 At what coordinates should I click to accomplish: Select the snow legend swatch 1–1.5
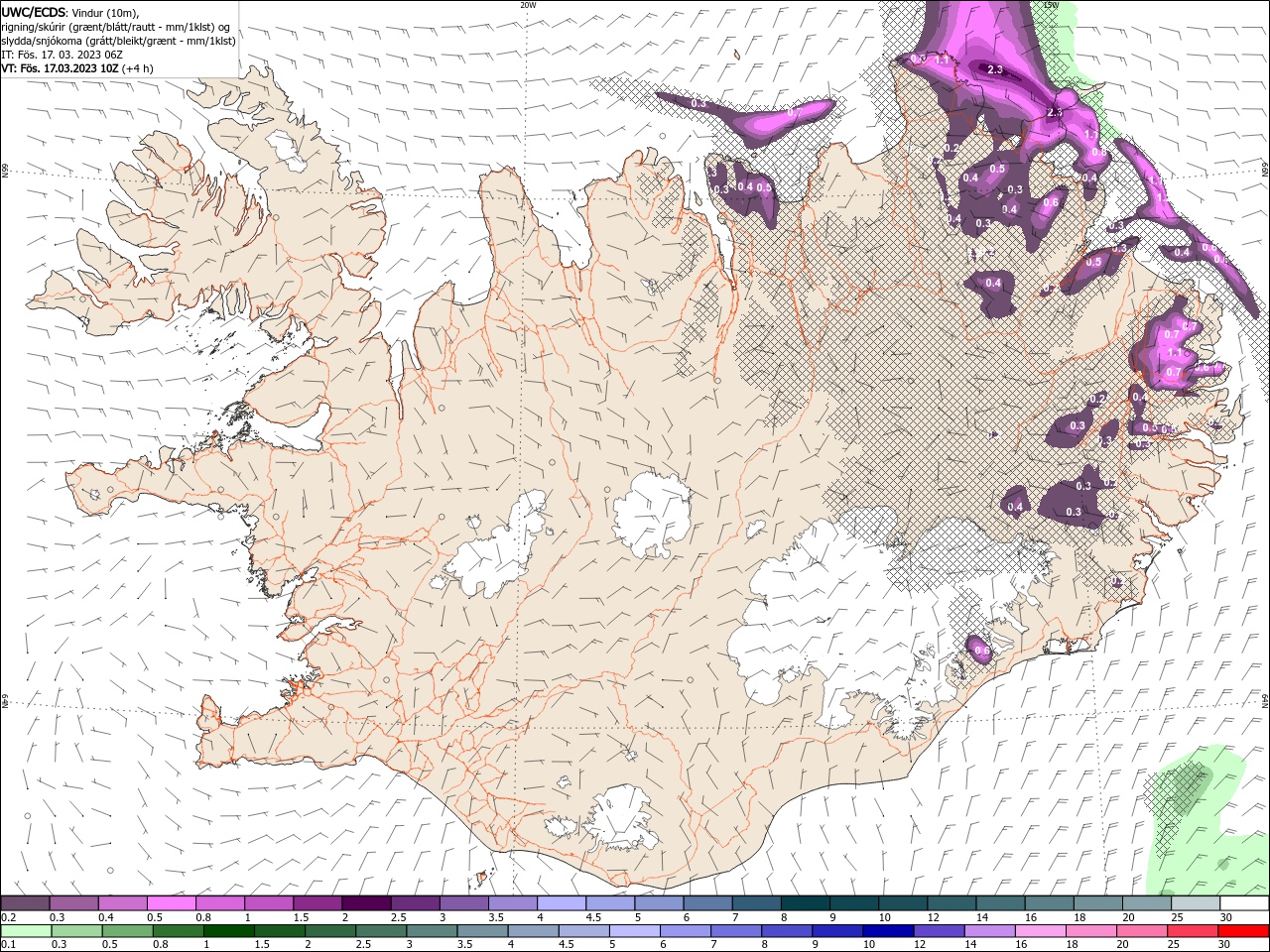[269, 903]
